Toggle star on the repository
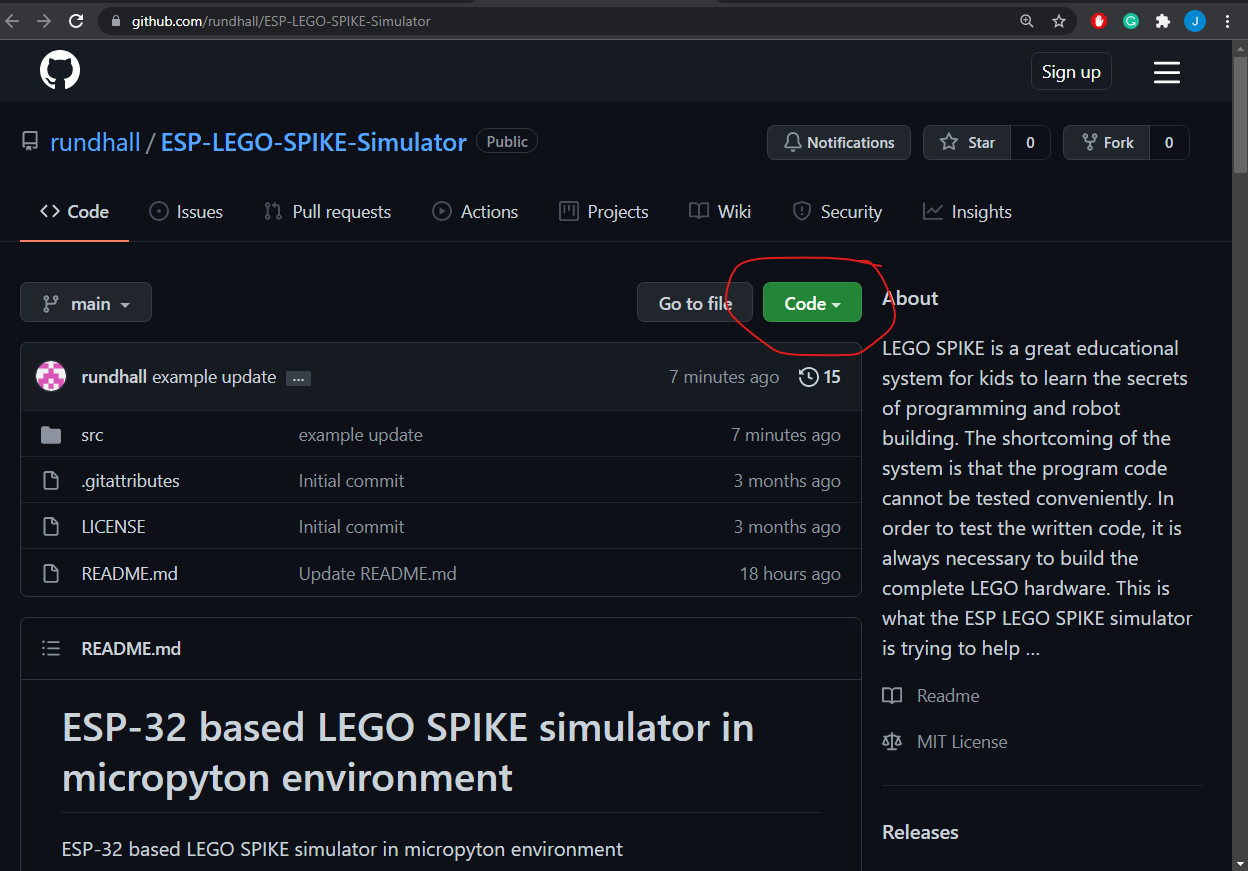This screenshot has height=871, width=1248. coord(966,142)
